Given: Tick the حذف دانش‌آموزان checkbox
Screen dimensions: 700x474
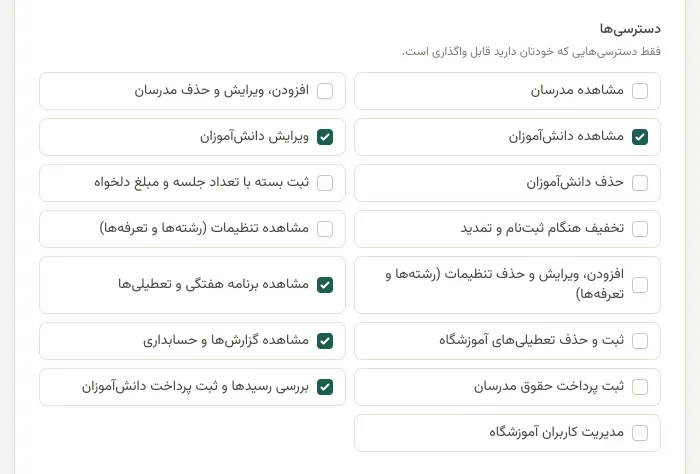Looking at the screenshot, I should tap(640, 183).
